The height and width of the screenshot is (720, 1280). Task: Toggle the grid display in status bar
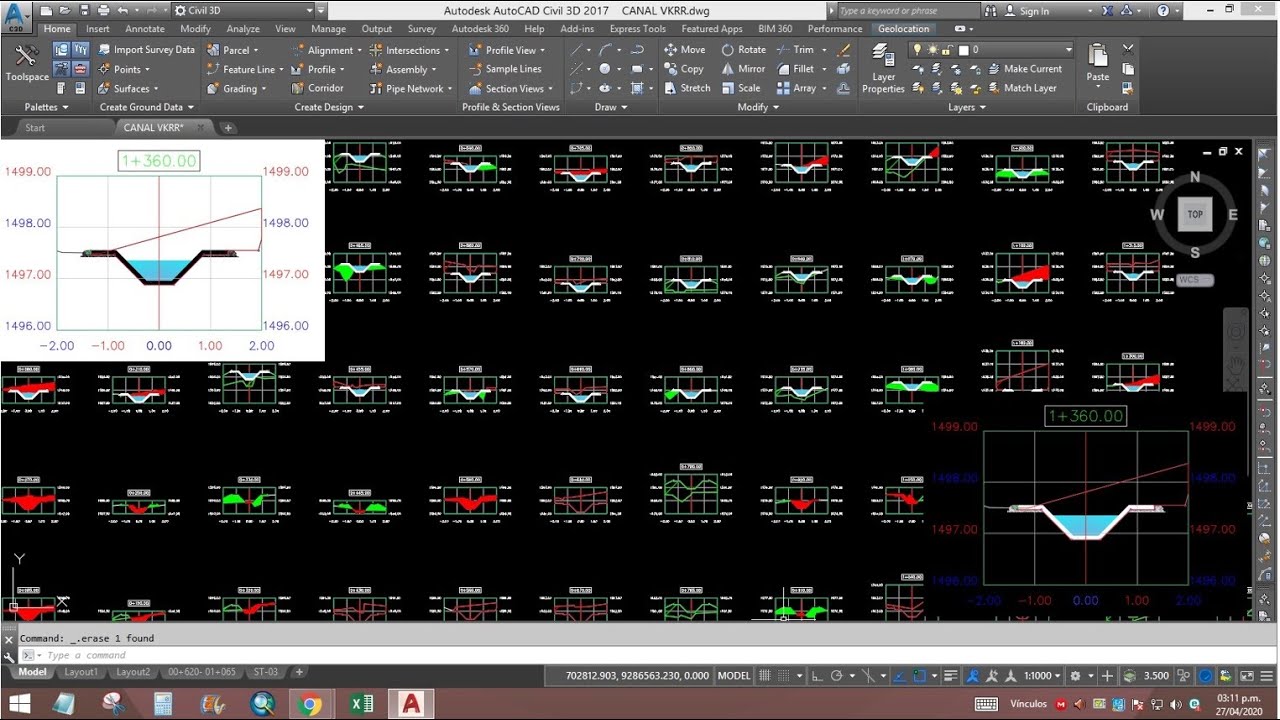pos(767,676)
